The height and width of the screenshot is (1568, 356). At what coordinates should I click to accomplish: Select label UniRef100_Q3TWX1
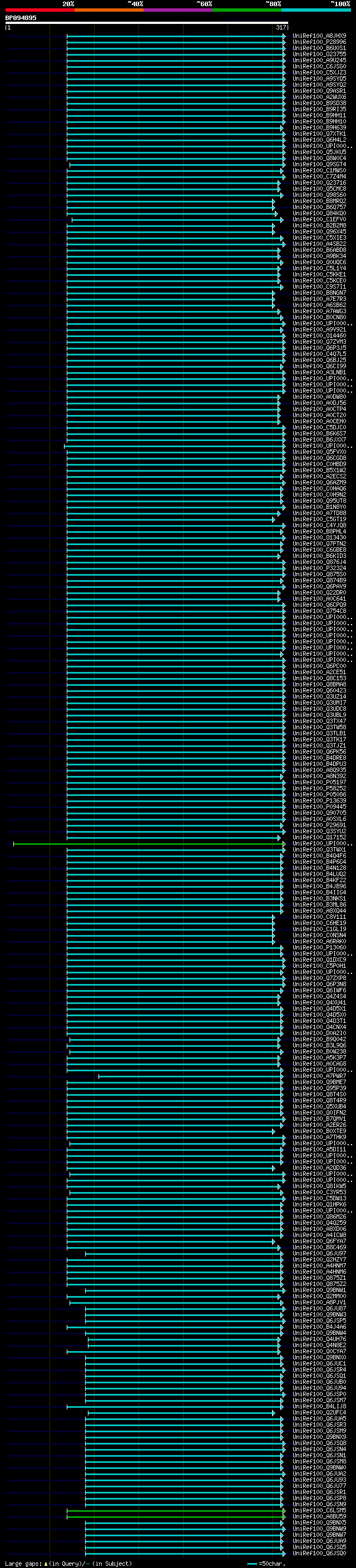319,850
